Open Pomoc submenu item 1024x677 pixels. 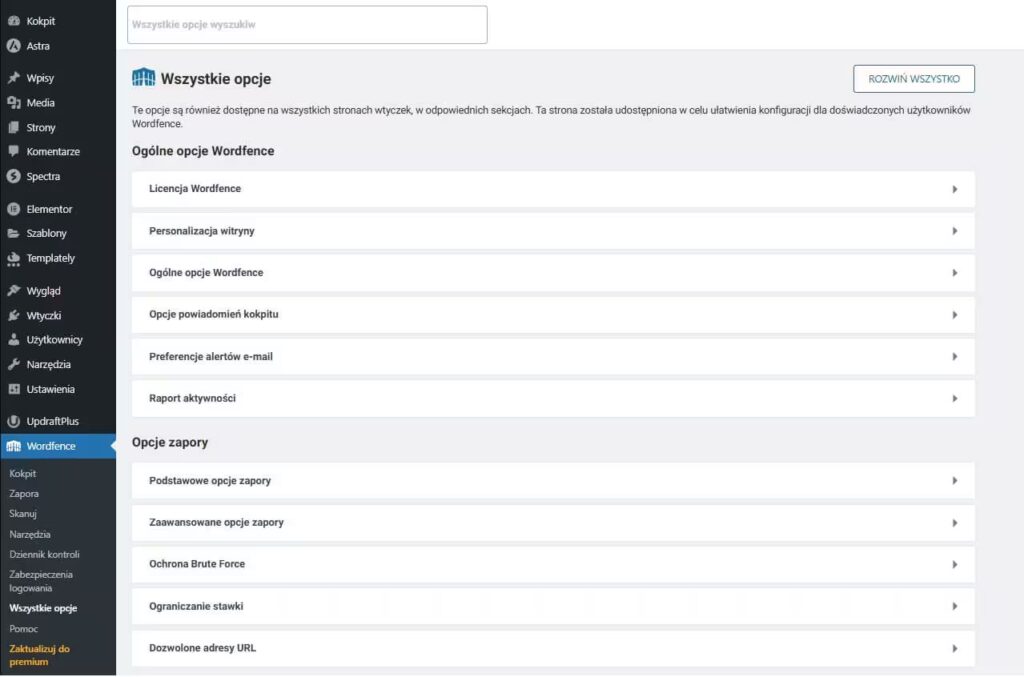click(24, 629)
